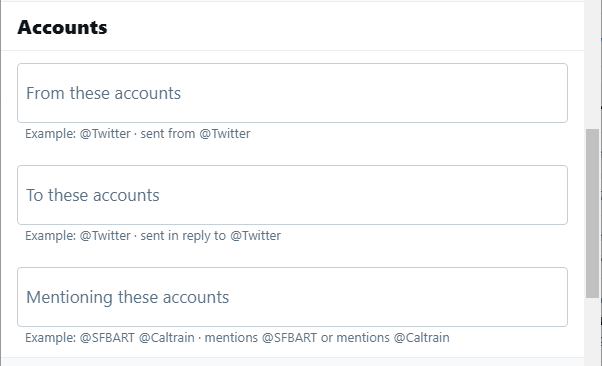Screen dimensions: 602x366
Task: Select the Mentioning these accounts text box
Action: [x=292, y=297]
